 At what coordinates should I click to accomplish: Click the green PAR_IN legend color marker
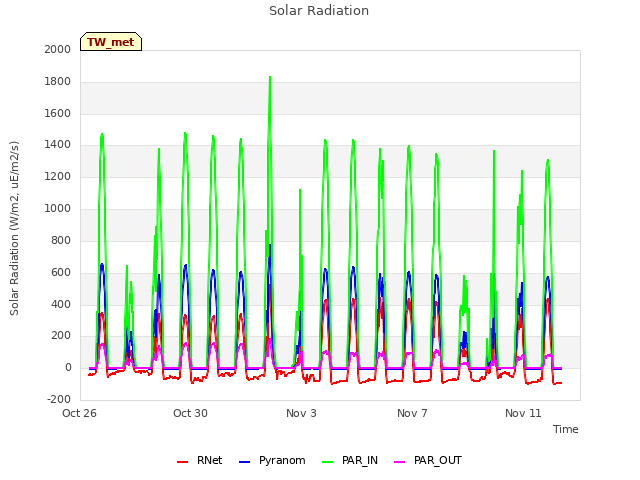pyautogui.click(x=327, y=462)
